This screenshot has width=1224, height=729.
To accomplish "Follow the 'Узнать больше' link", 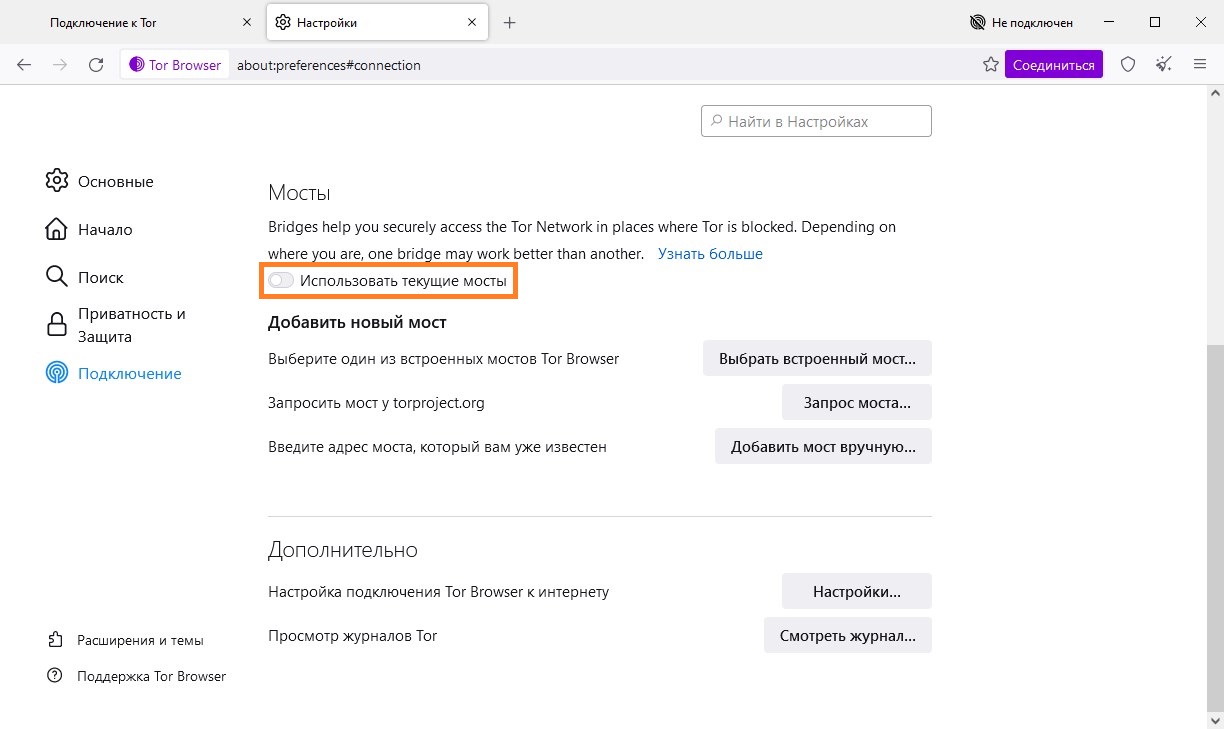I will coord(710,254).
